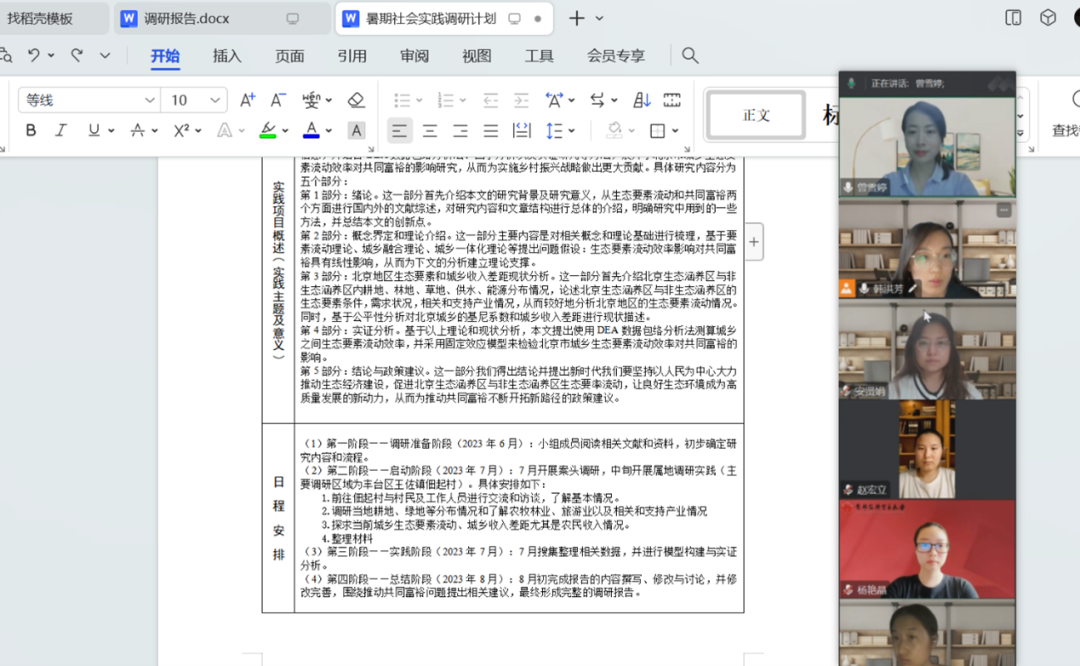This screenshot has height=666, width=1080.
Task: Toggle italic formatting
Action: [x=61, y=130]
